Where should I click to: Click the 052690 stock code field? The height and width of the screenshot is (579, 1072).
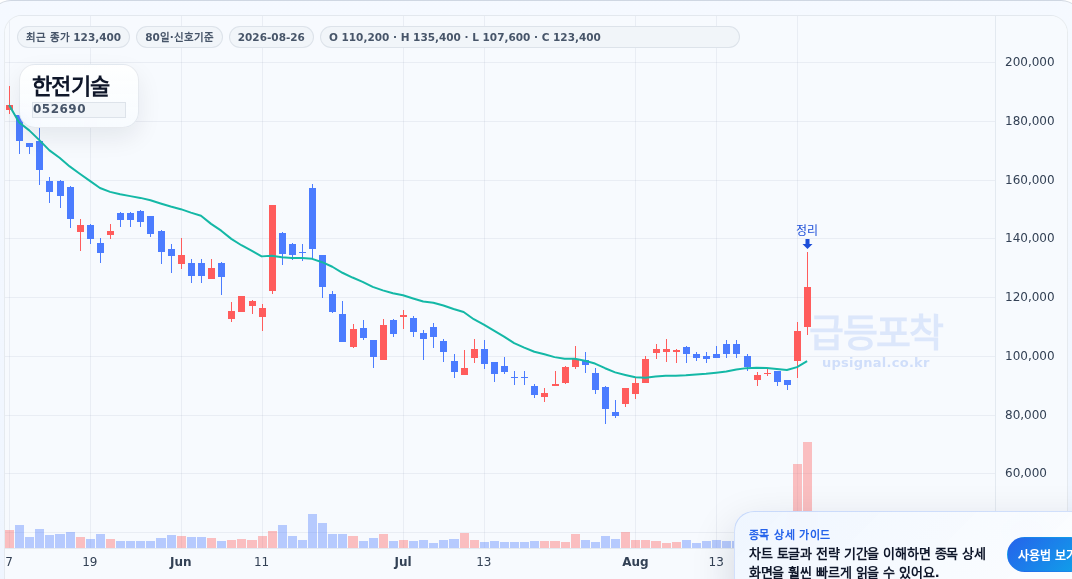pos(79,109)
